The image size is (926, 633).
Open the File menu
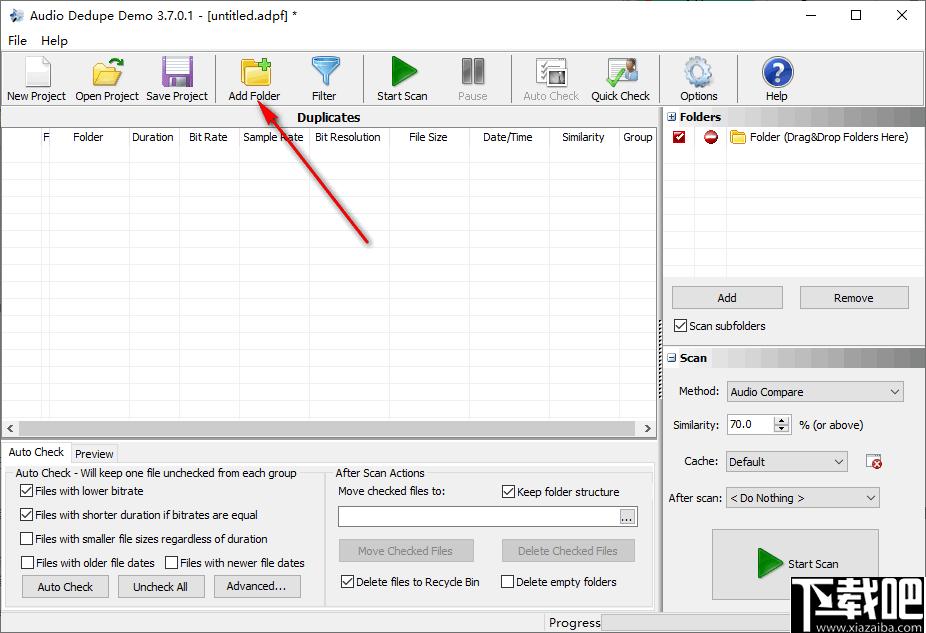17,41
